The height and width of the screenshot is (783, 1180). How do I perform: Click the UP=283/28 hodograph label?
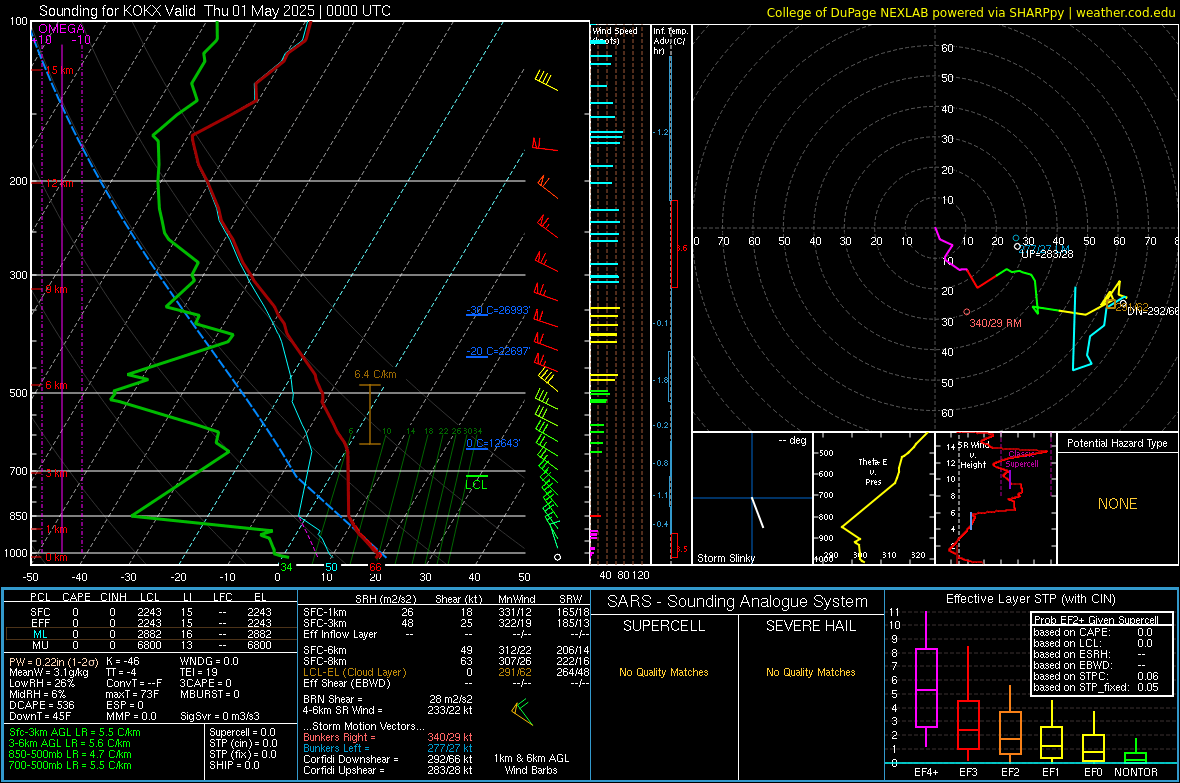1047,254
